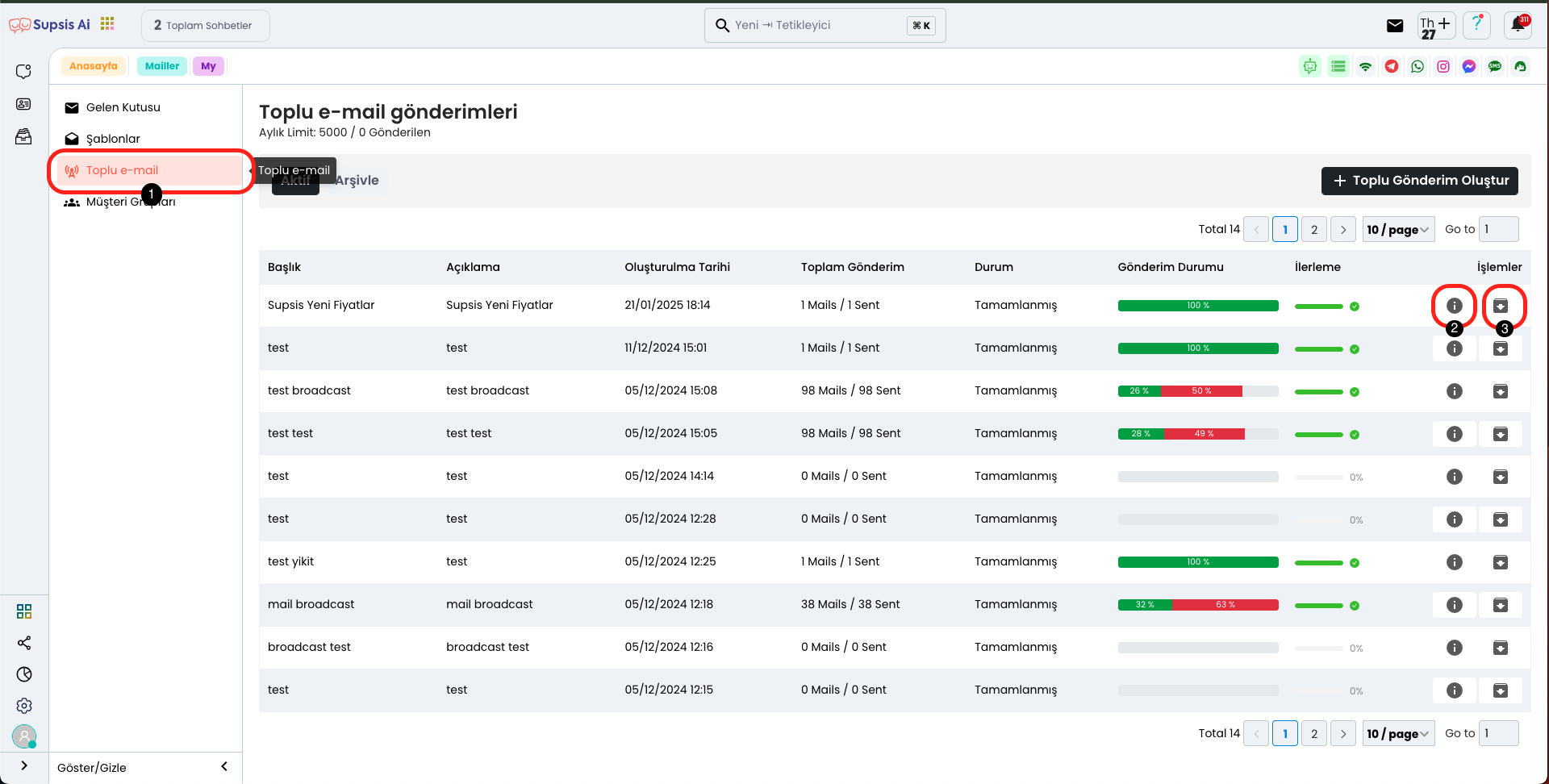Open the mail inbox tray icon in the left rail
The height and width of the screenshot is (784, 1549).
[23, 136]
